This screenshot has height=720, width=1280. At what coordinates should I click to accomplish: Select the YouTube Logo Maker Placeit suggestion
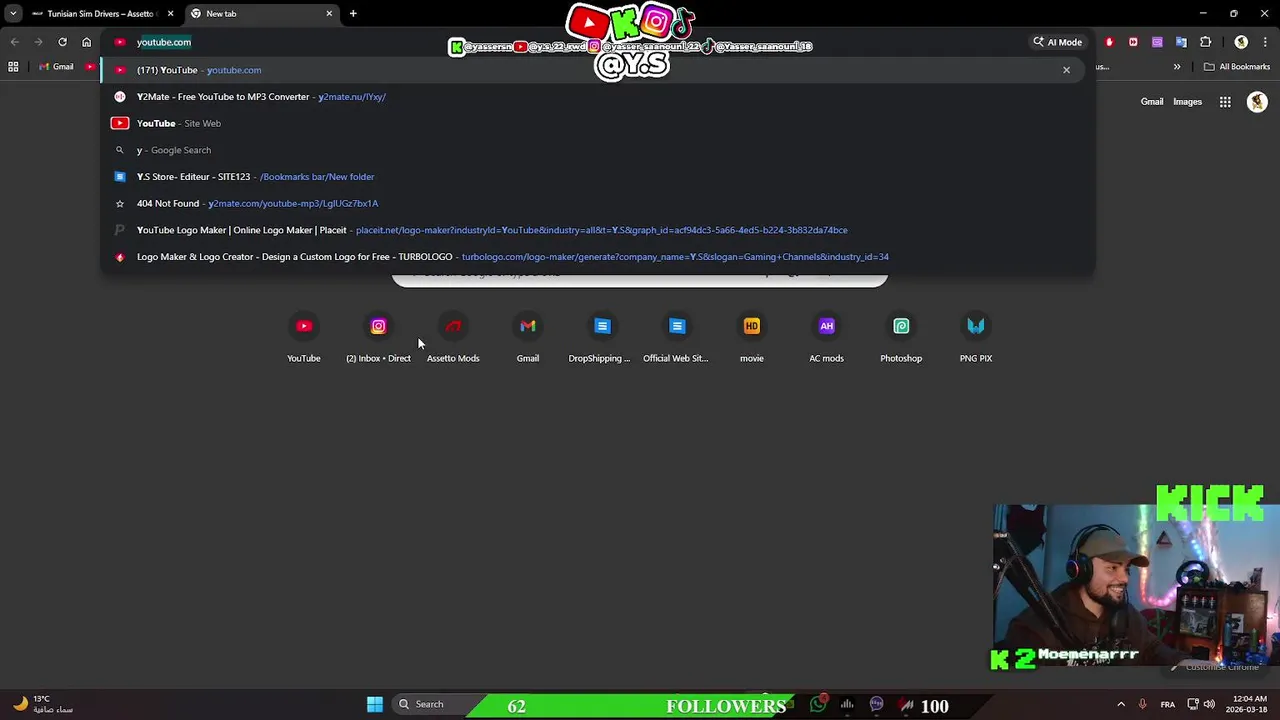pyautogui.click(x=597, y=230)
